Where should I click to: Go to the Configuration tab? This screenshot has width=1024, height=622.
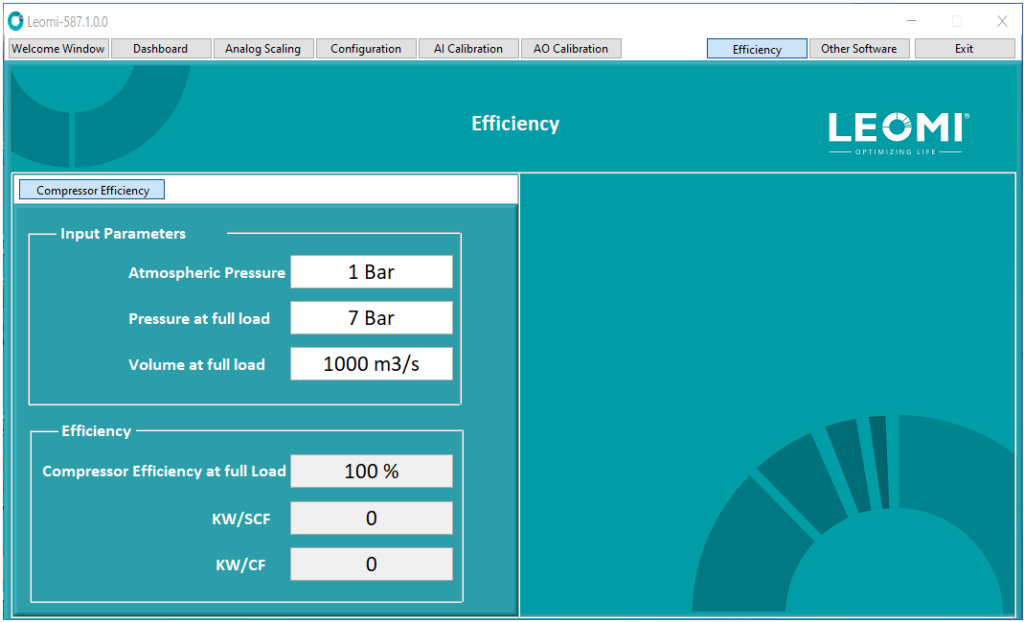[366, 47]
